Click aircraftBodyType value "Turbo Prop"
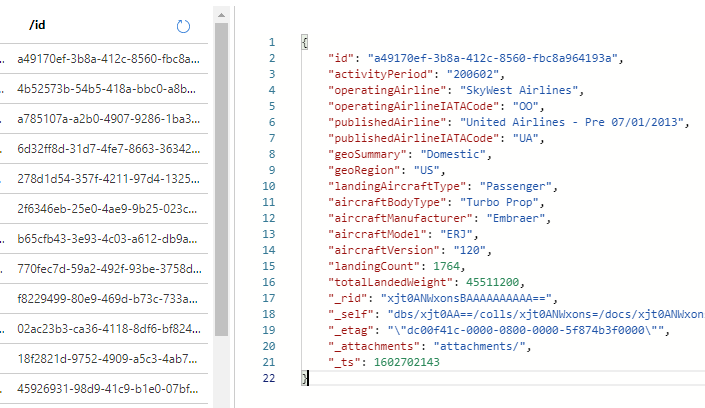Viewport: 705px width, 408px height. [499, 202]
